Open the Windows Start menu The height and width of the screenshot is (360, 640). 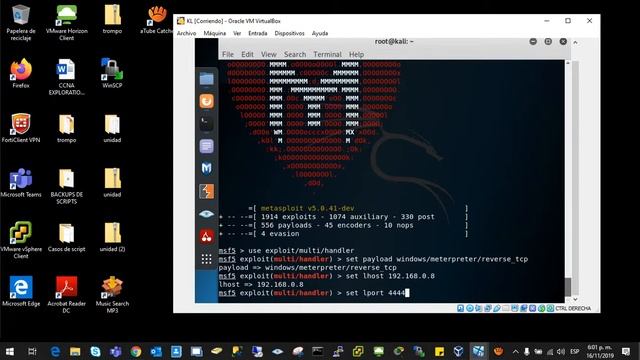click(x=10, y=351)
